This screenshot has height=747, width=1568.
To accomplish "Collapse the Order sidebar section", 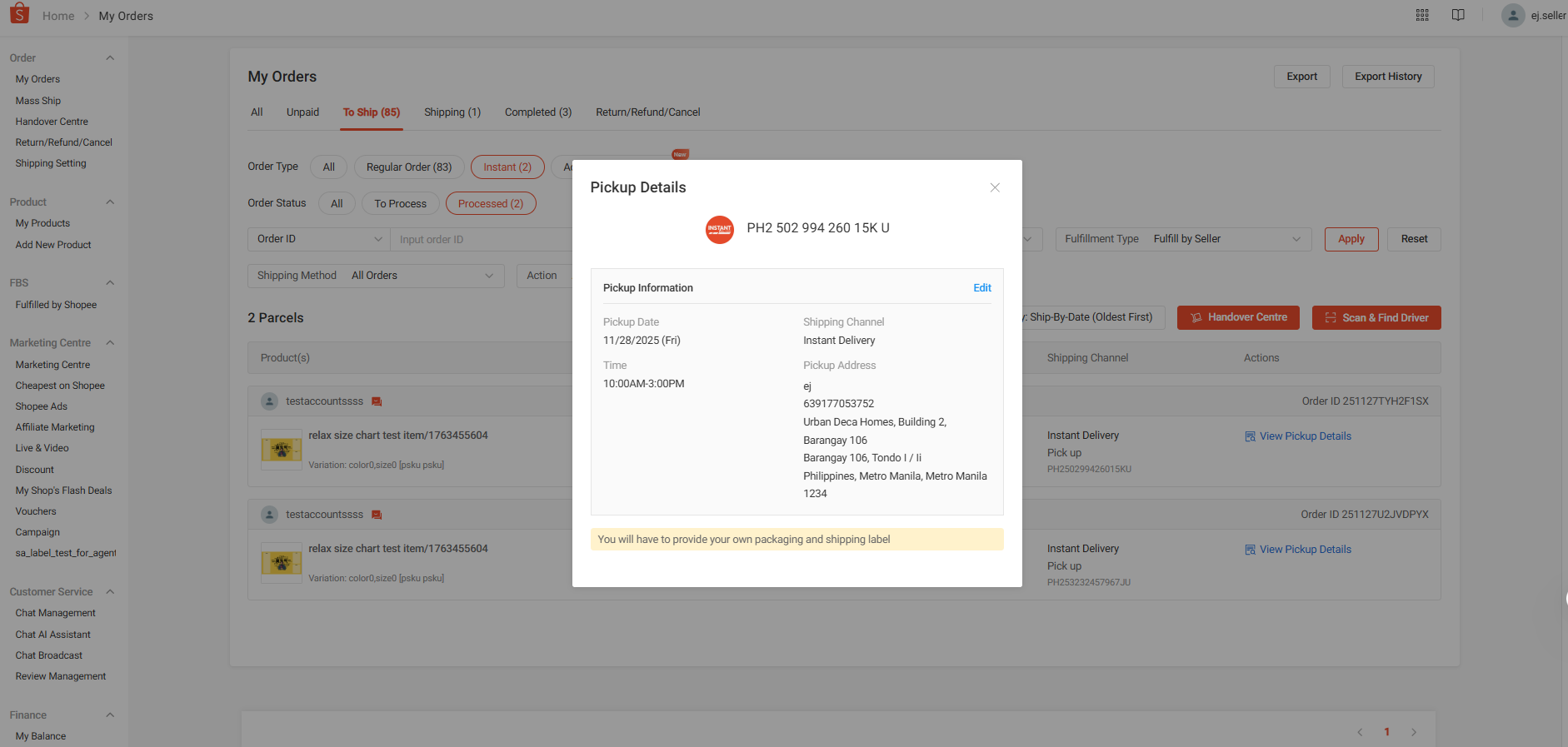I will click(x=110, y=57).
